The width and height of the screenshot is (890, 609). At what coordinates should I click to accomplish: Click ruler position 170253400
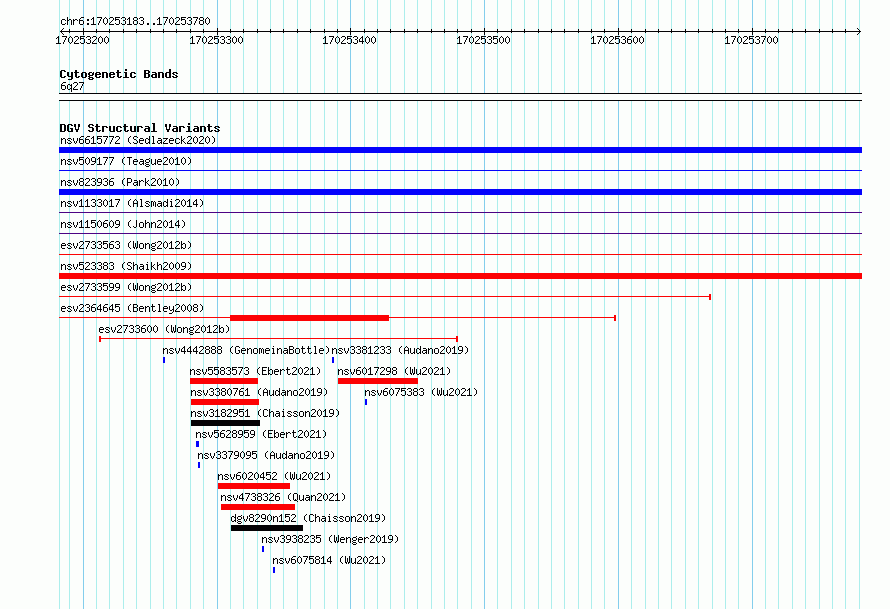[x=350, y=40]
